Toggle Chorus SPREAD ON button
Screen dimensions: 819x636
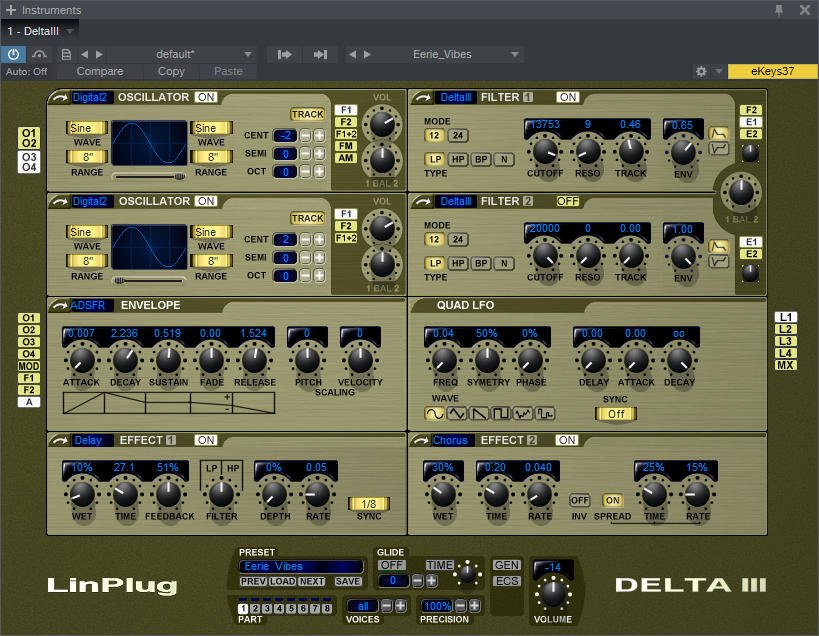pyautogui.click(x=613, y=500)
